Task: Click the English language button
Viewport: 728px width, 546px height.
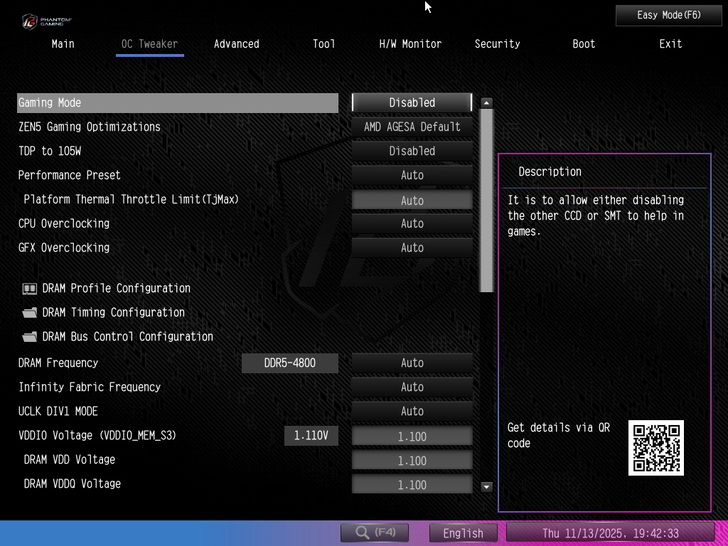Action: 463,533
